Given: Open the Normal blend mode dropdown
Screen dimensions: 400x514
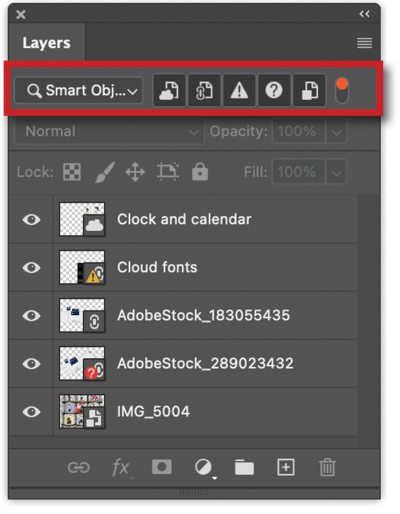Looking at the screenshot, I should tap(109, 131).
